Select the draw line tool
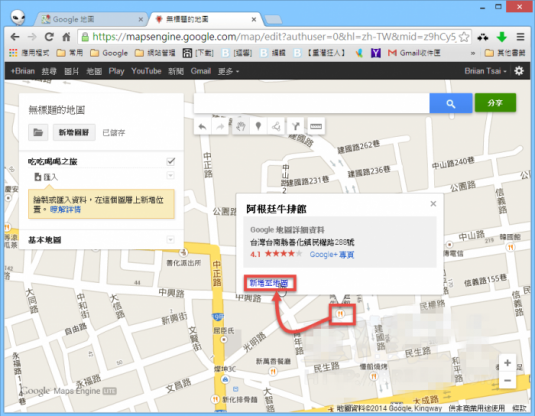 [276, 127]
